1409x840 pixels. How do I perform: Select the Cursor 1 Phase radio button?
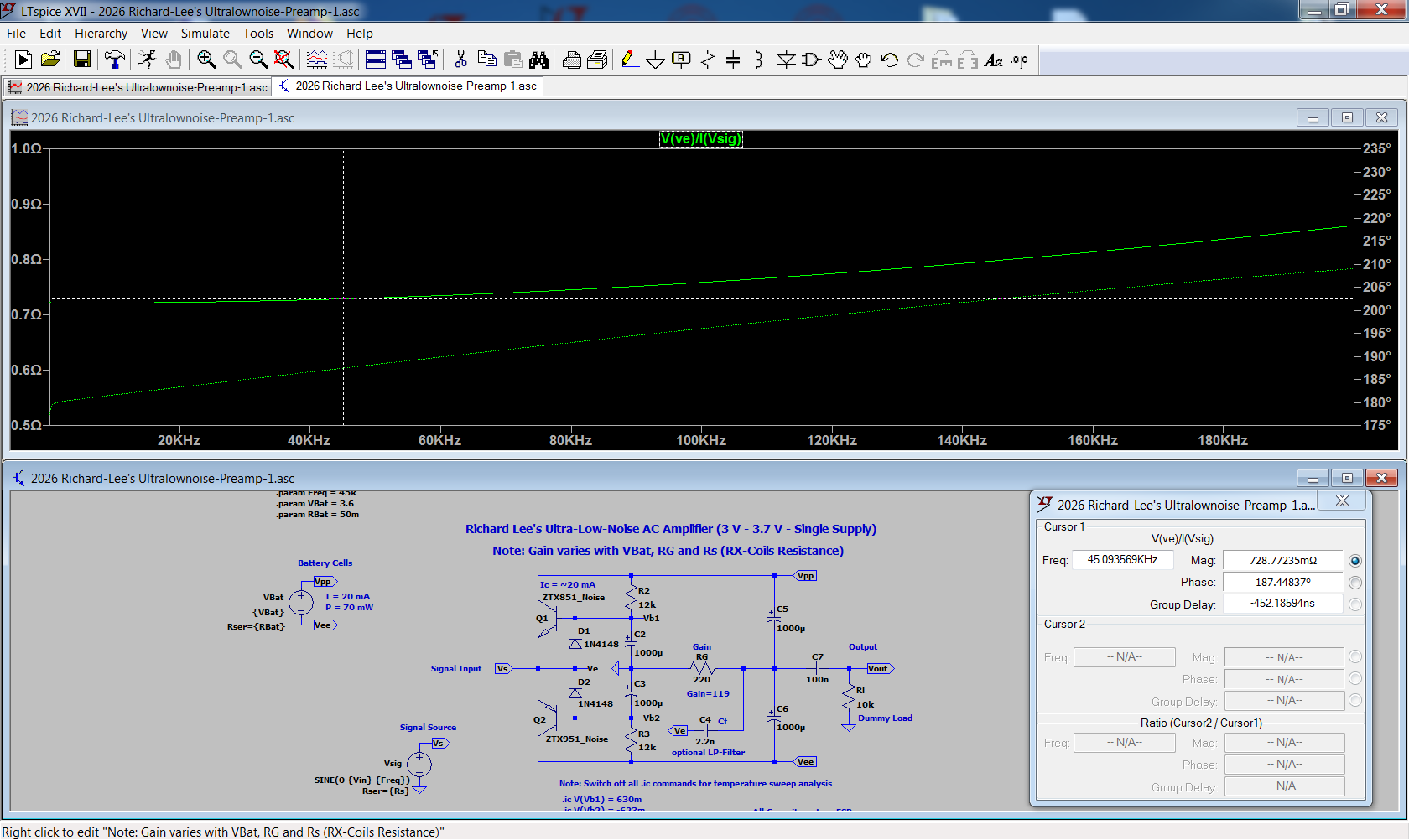1355,583
